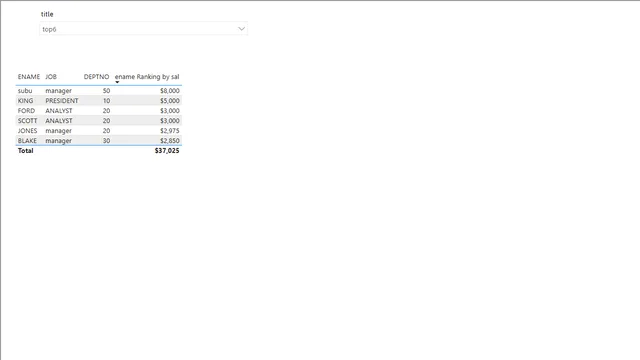Image resolution: width=640 pixels, height=360 pixels.
Task: Click the $8,000 salary value
Action: point(169,91)
